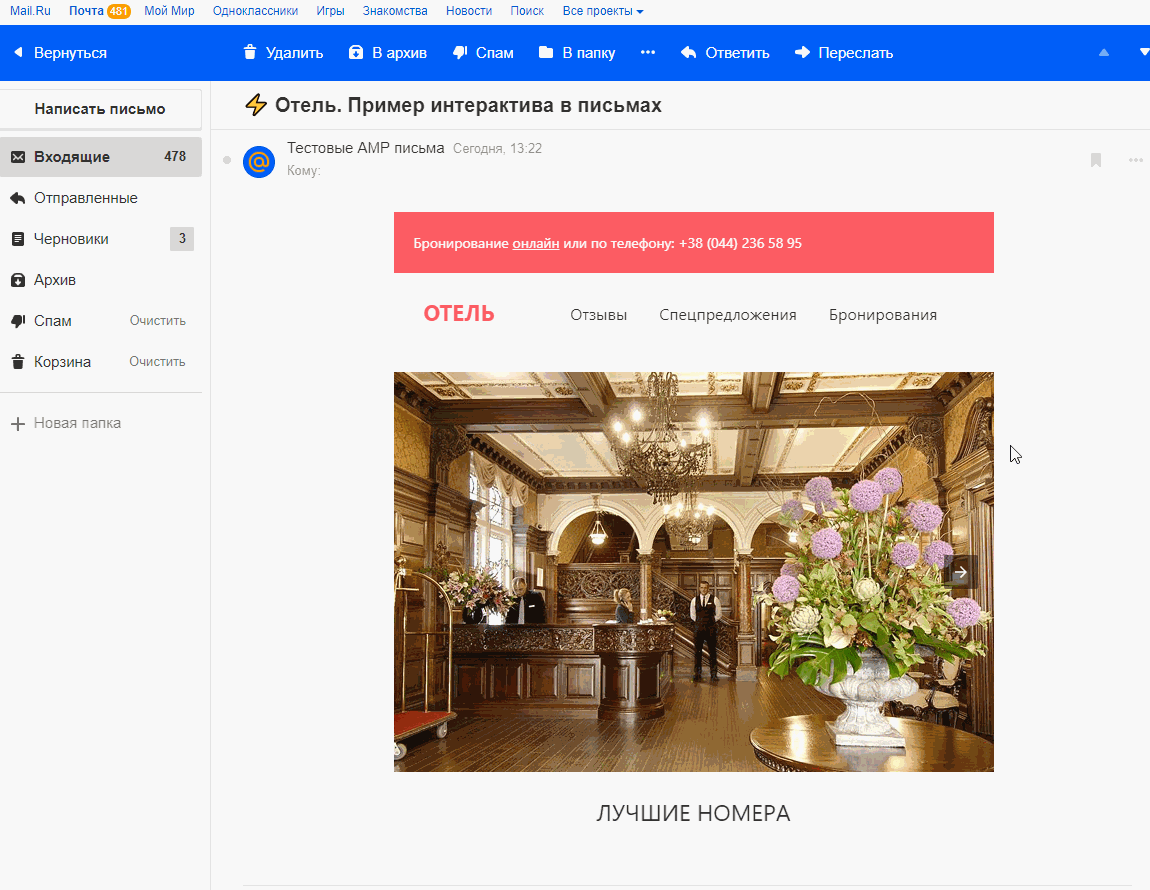Select 'Спецпредложения' in hotel menu
Viewport: 1150px width, 890px height.
pos(727,315)
